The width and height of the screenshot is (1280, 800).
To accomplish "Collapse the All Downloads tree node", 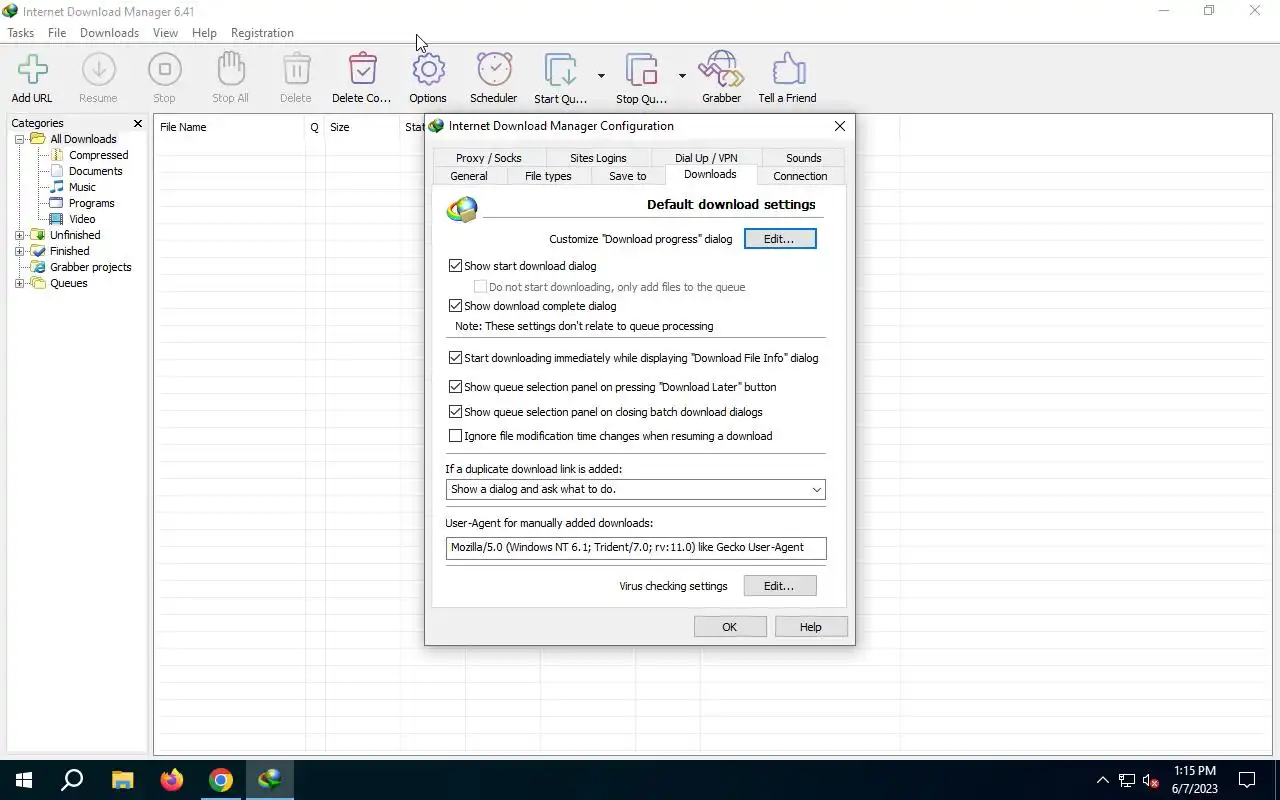I will [x=19, y=139].
